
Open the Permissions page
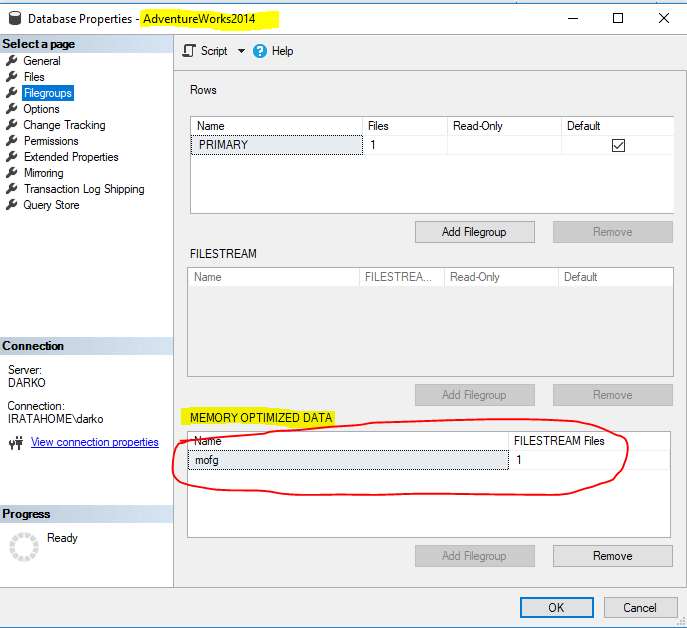pos(51,141)
